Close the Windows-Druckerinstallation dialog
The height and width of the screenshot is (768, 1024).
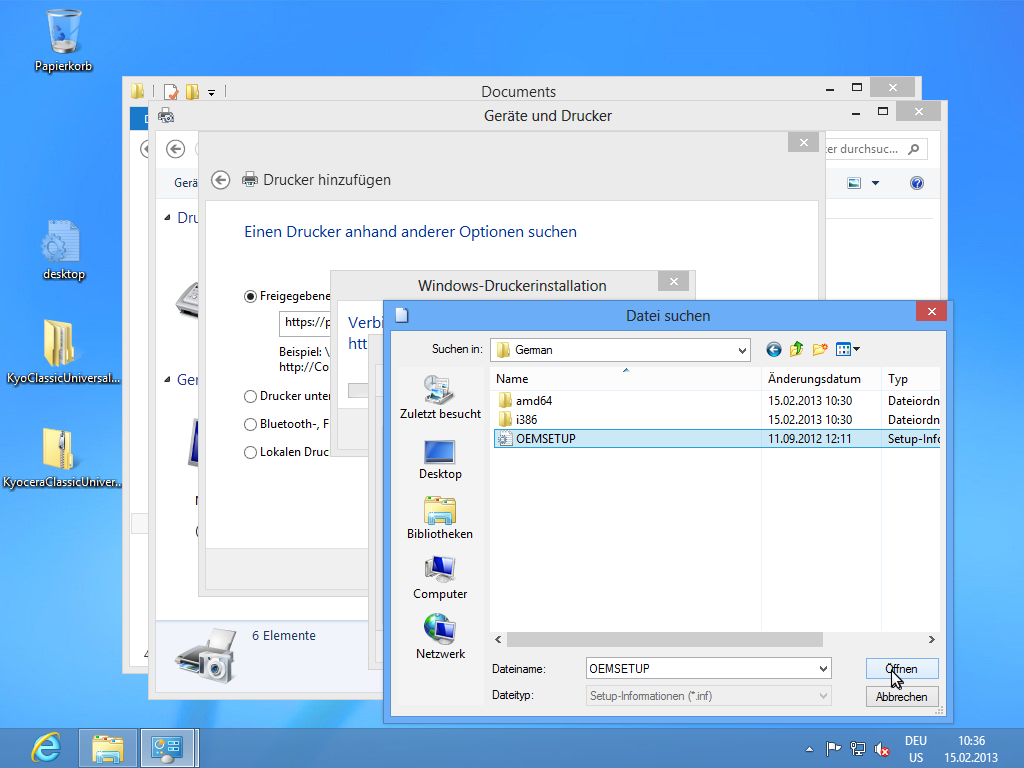coord(674,281)
